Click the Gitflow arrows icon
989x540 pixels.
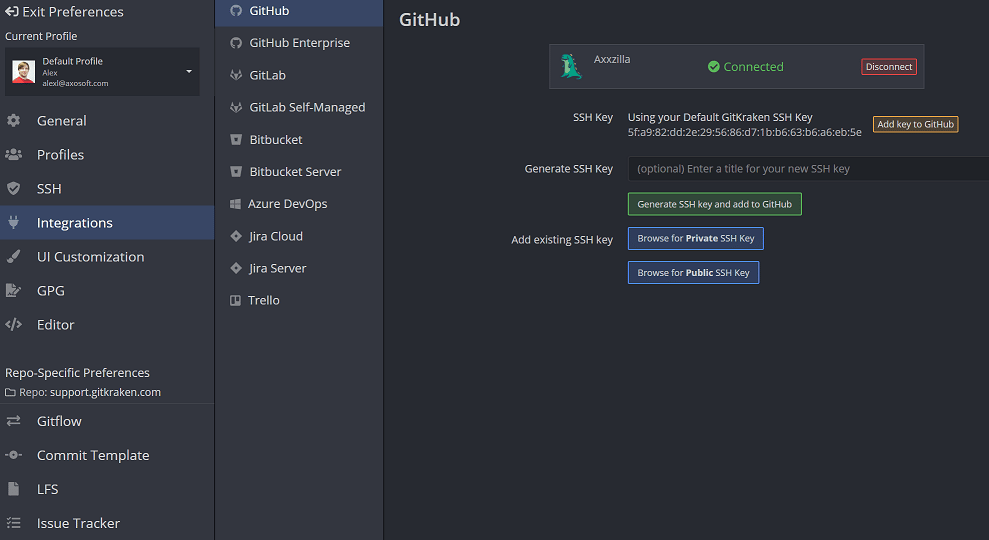14,422
